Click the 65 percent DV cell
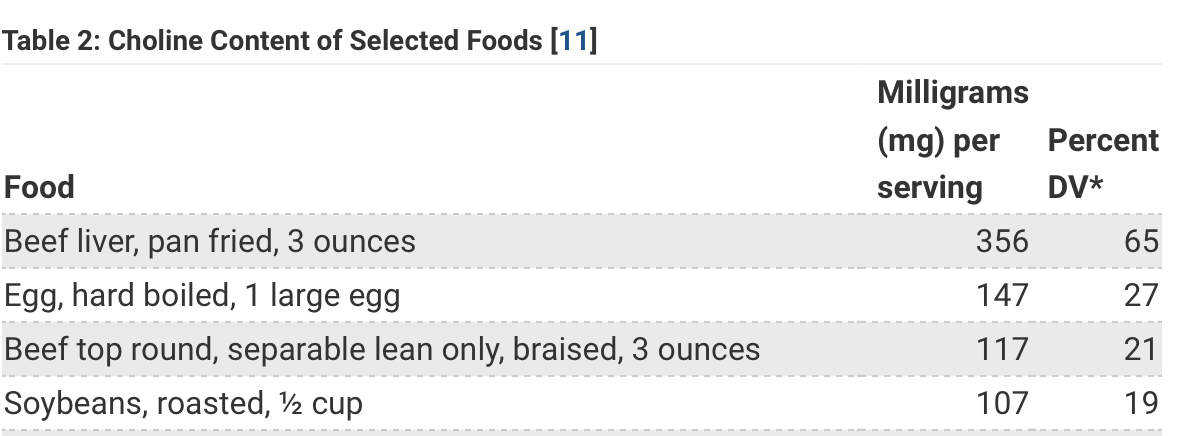 (1141, 241)
